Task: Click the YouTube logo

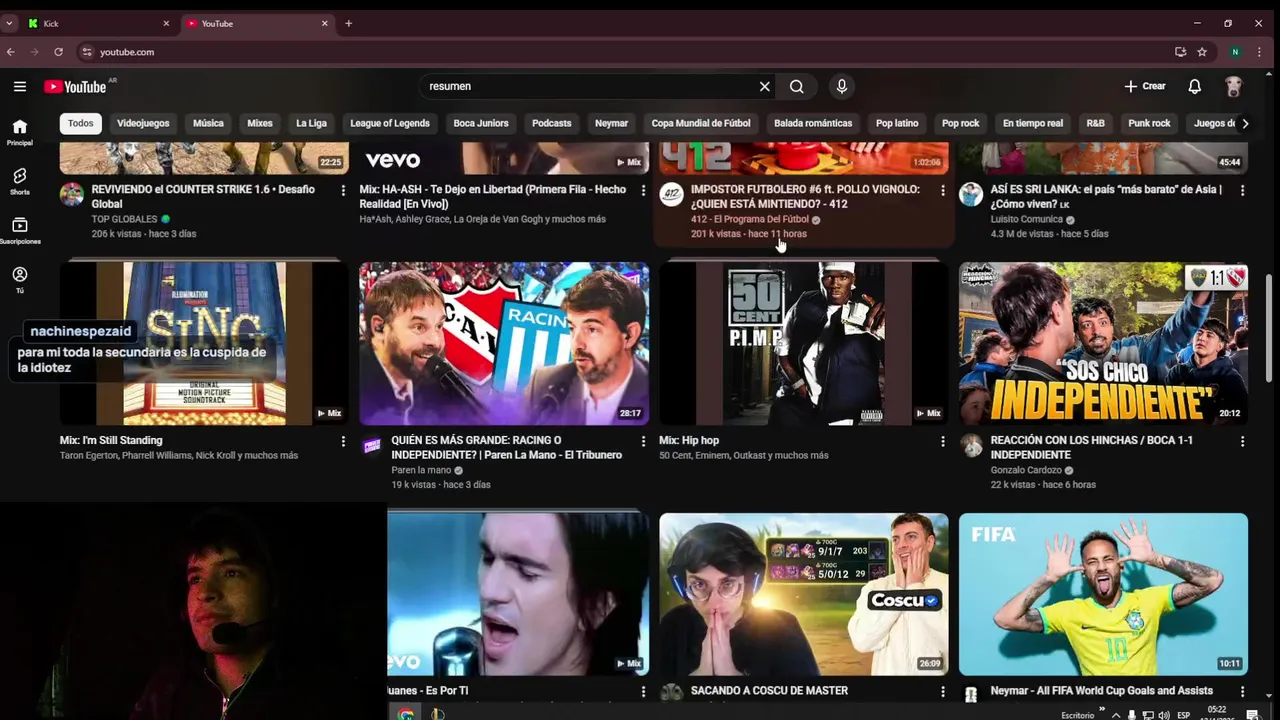Action: point(76,86)
